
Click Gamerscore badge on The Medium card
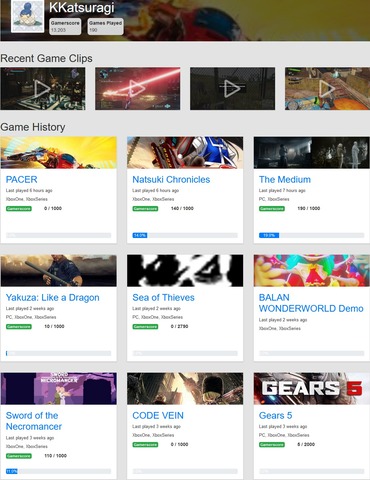[272, 209]
